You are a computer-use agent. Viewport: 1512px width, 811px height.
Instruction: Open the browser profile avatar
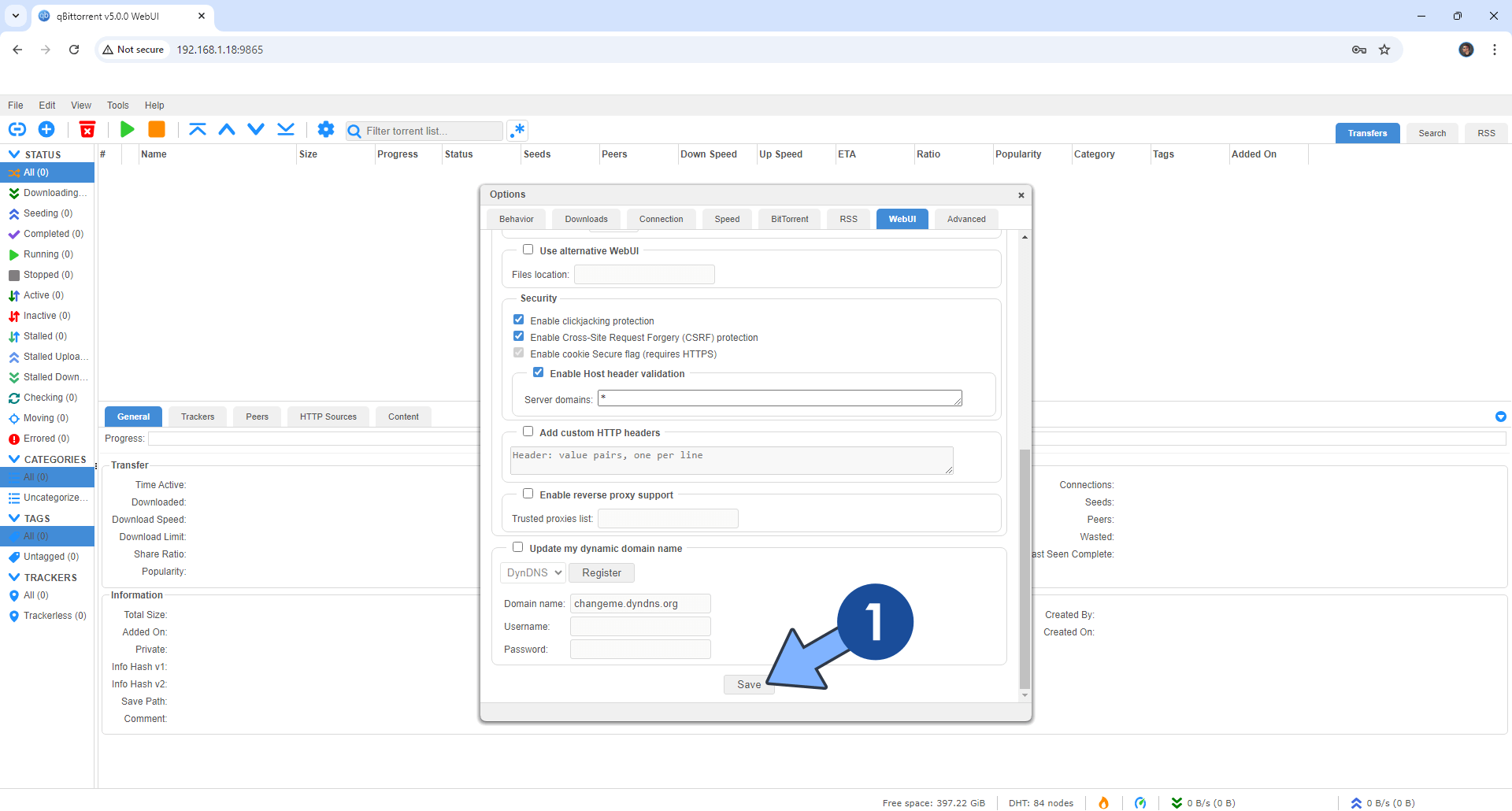click(x=1466, y=50)
